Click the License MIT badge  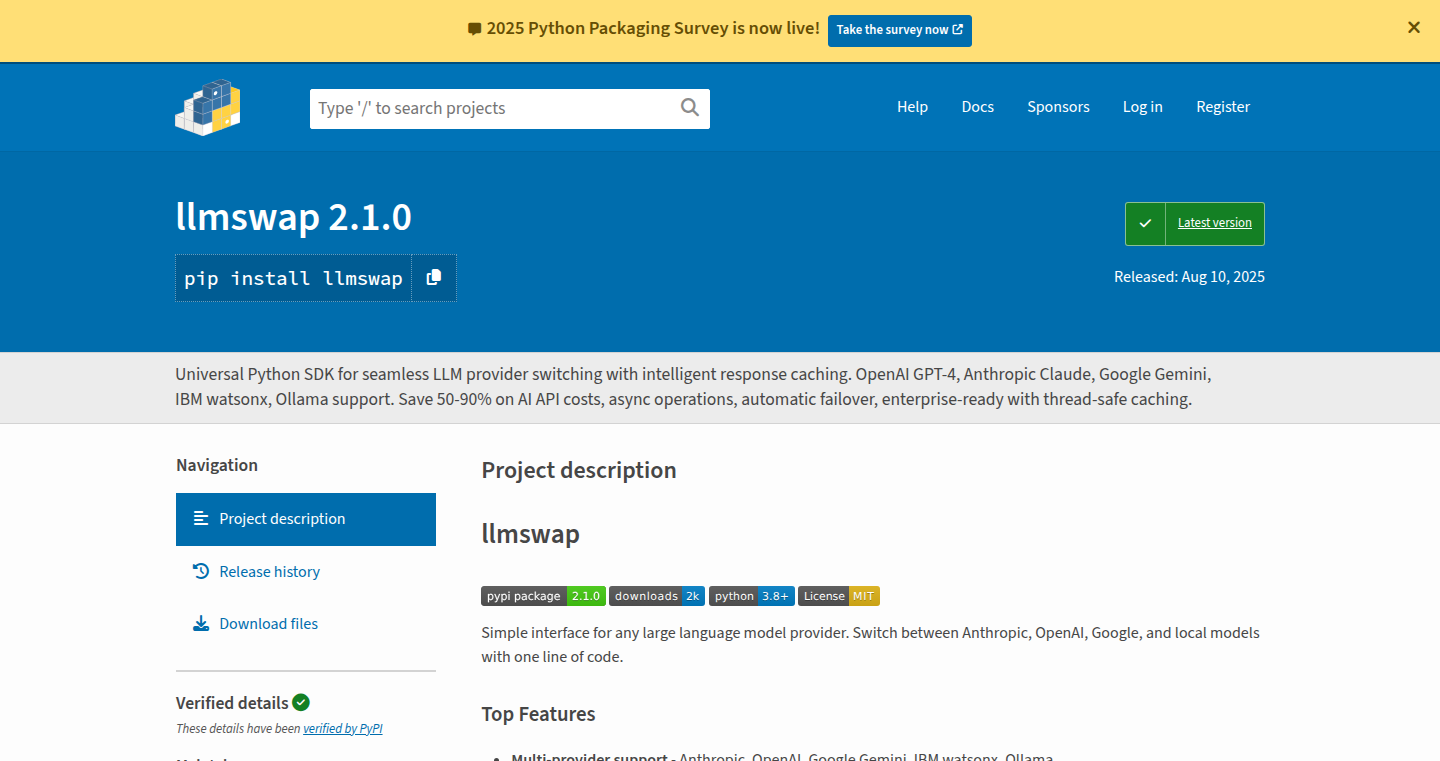tap(839, 596)
